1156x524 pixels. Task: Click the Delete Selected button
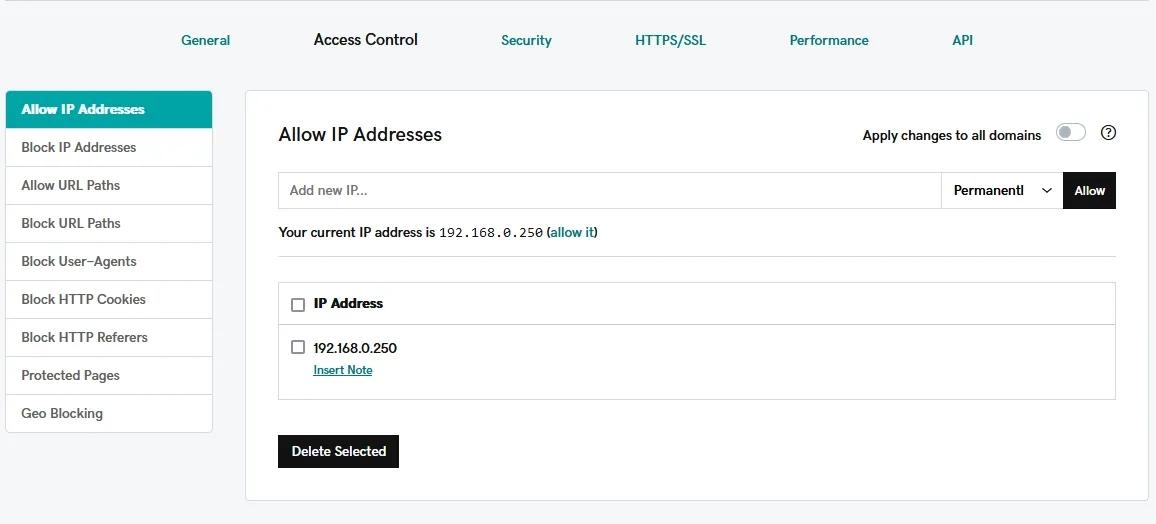tap(338, 451)
